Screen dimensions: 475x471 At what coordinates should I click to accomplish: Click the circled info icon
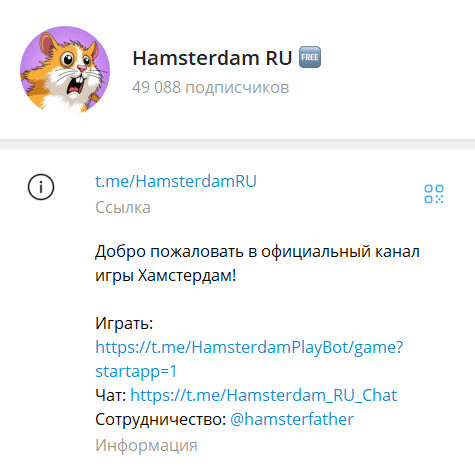(x=41, y=187)
